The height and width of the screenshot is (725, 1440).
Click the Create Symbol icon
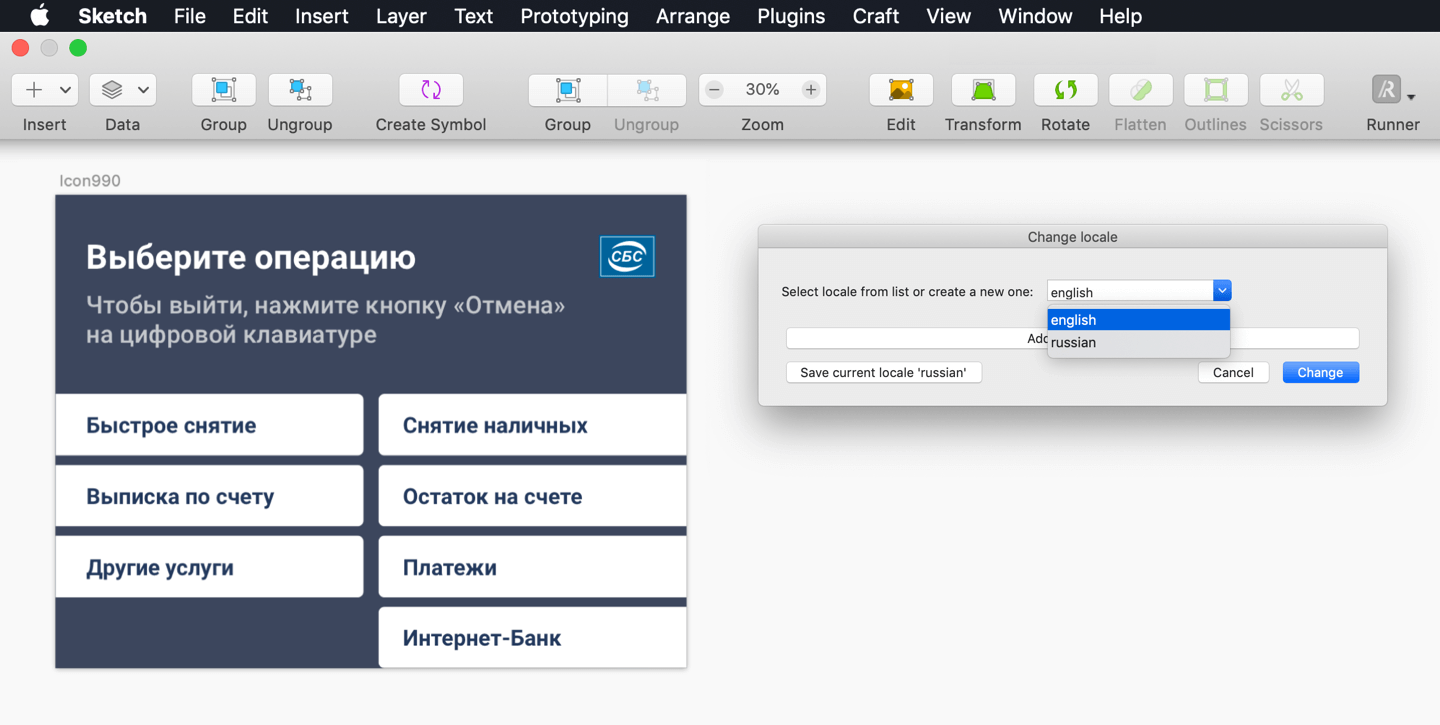click(431, 90)
